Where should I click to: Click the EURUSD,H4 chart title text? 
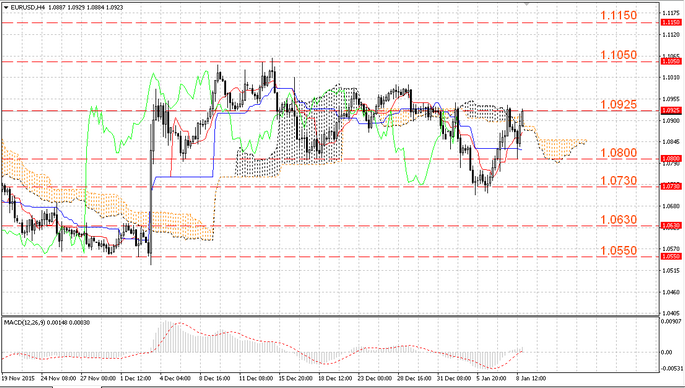pyautogui.click(x=28, y=7)
